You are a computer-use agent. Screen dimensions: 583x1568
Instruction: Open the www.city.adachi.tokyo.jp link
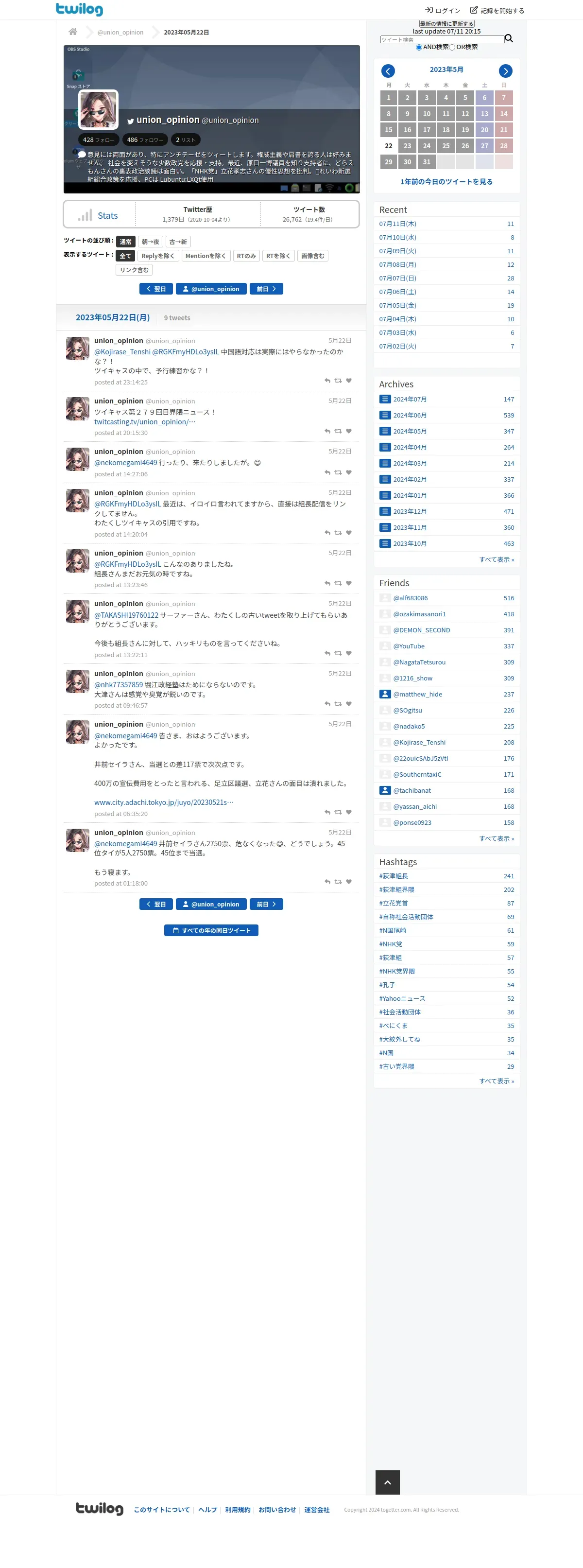164,802
